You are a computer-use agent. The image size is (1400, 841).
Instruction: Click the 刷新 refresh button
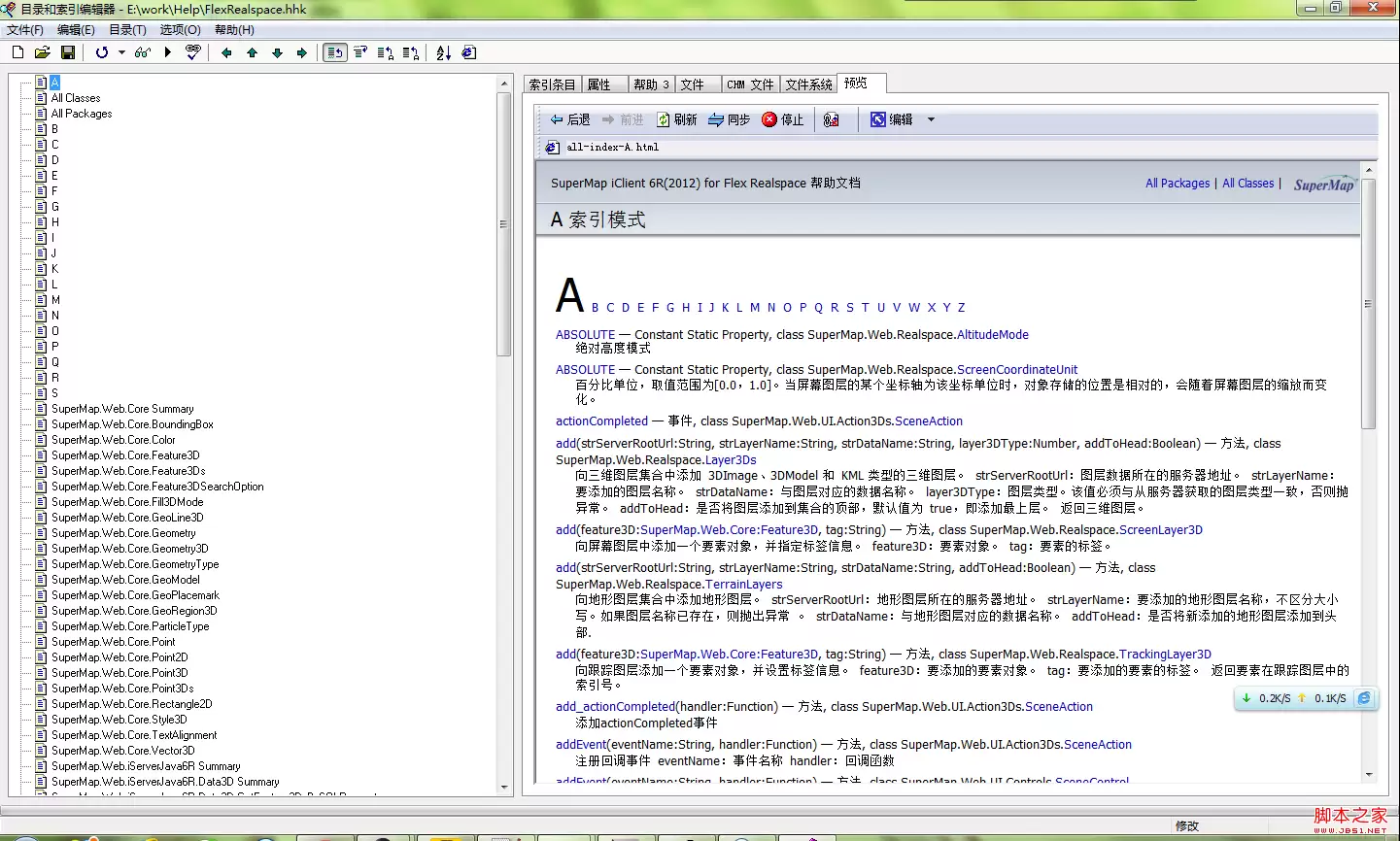tap(676, 119)
